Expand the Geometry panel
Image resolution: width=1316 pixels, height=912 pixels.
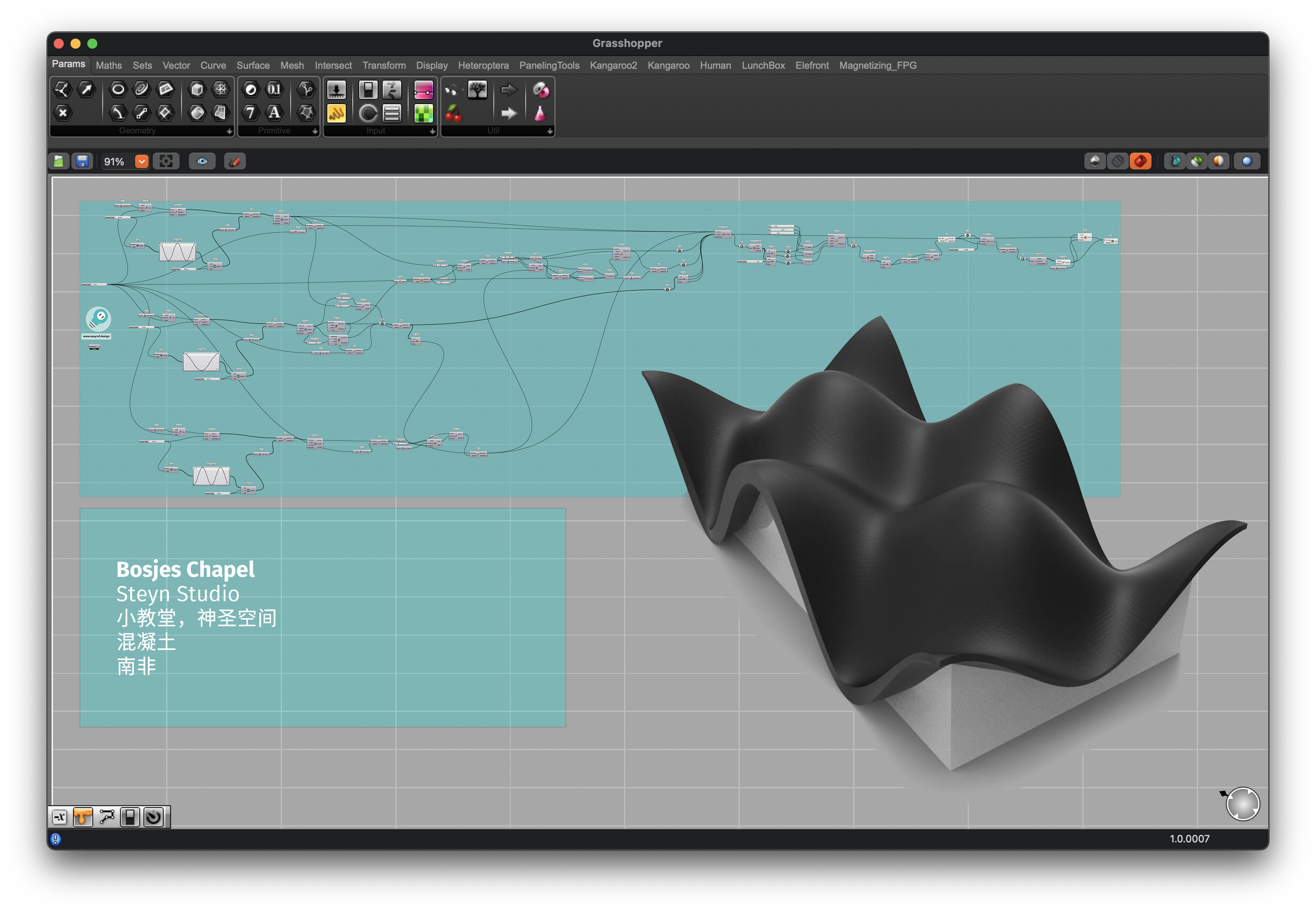point(229,131)
